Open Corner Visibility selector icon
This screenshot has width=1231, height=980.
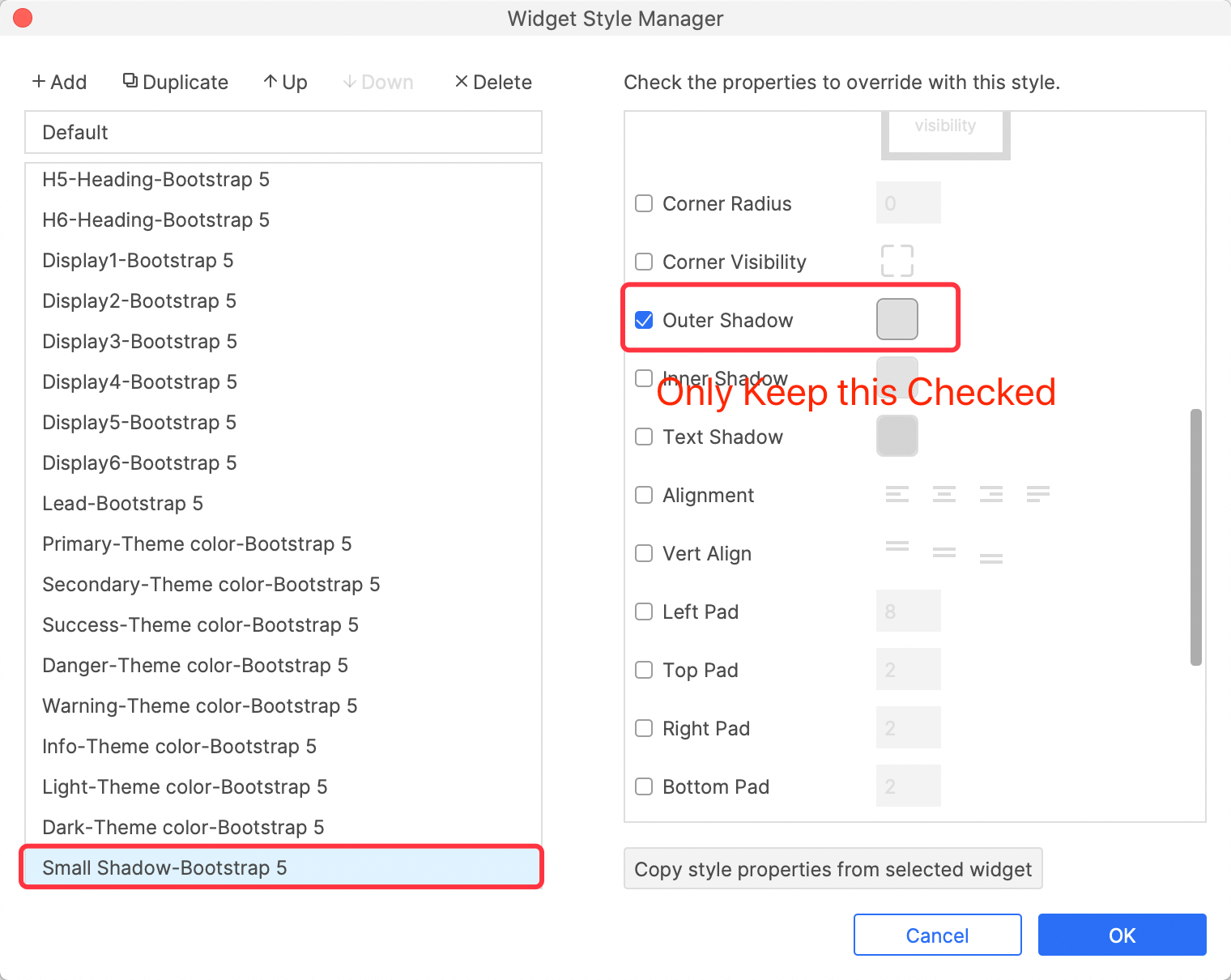pos(897,261)
